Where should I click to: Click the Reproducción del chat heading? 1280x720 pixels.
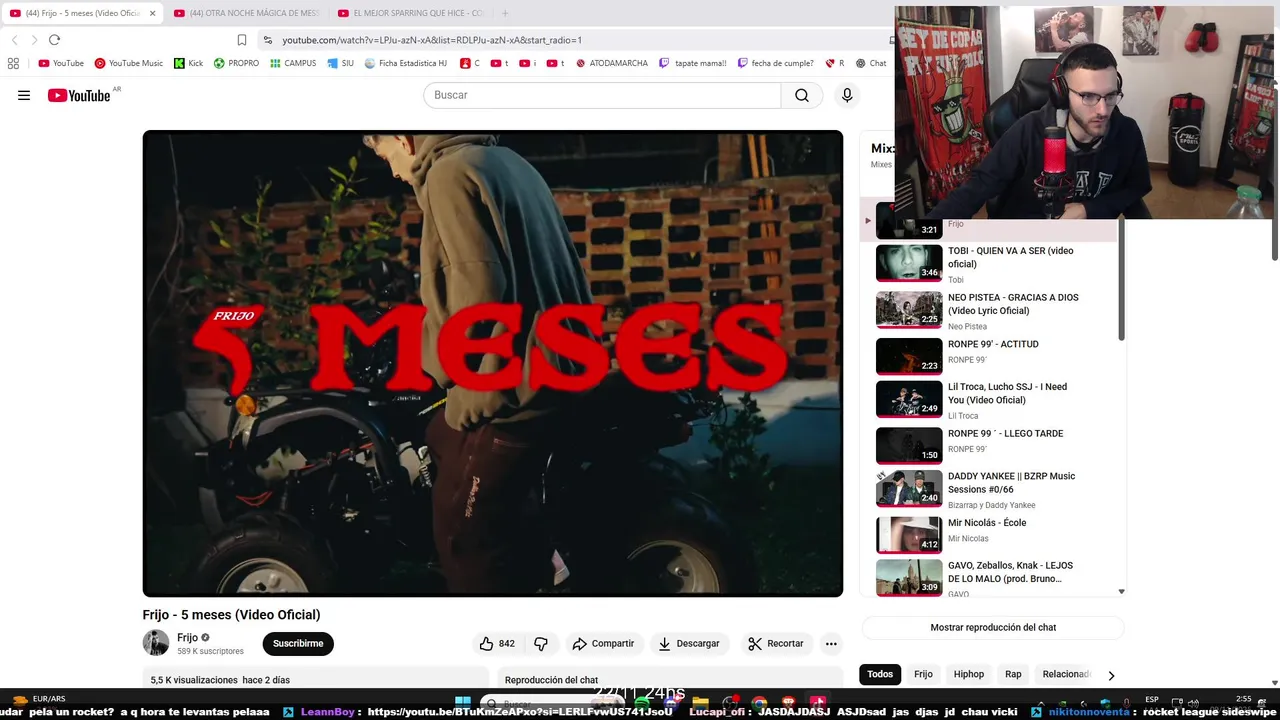click(551, 680)
